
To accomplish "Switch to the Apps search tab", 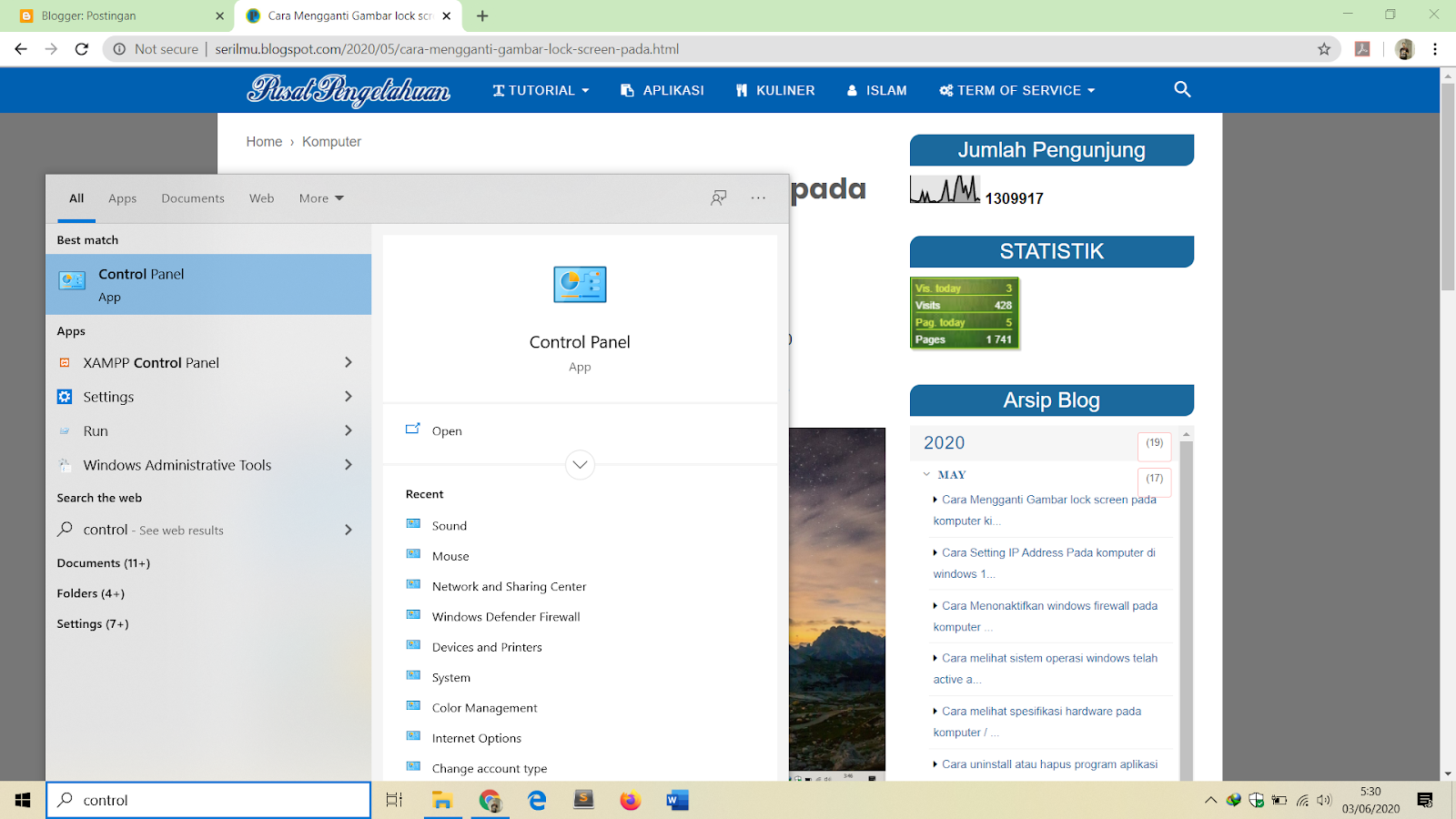I will pos(122,197).
